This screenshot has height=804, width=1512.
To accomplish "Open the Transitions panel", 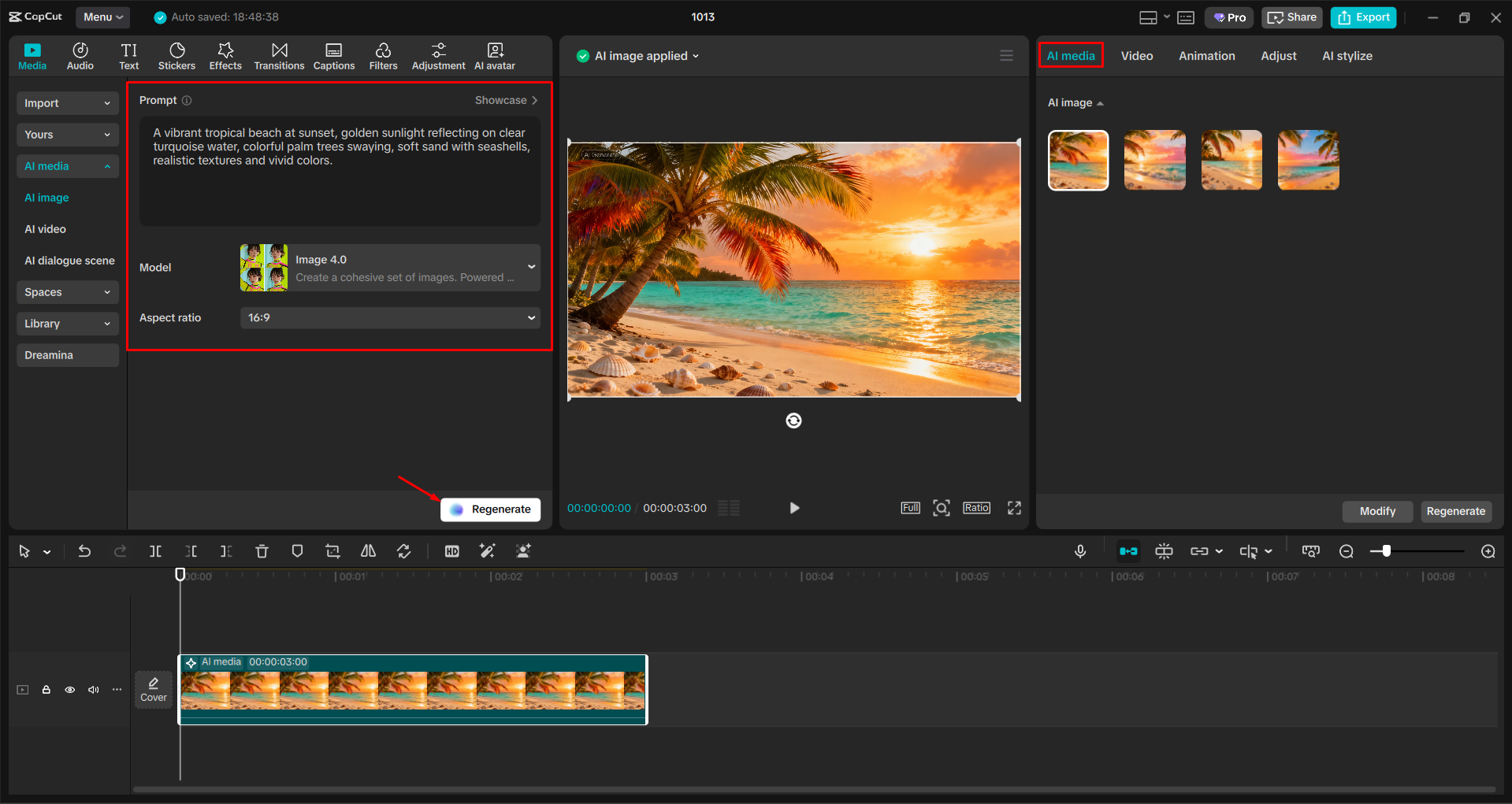I will (x=279, y=55).
